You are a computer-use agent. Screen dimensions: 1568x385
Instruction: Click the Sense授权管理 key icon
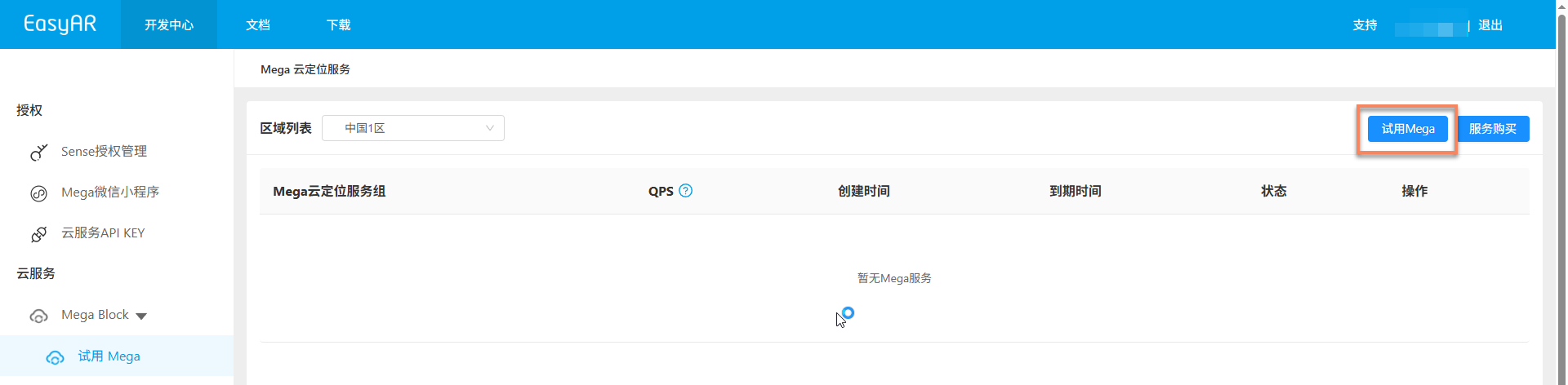pyautogui.click(x=38, y=152)
